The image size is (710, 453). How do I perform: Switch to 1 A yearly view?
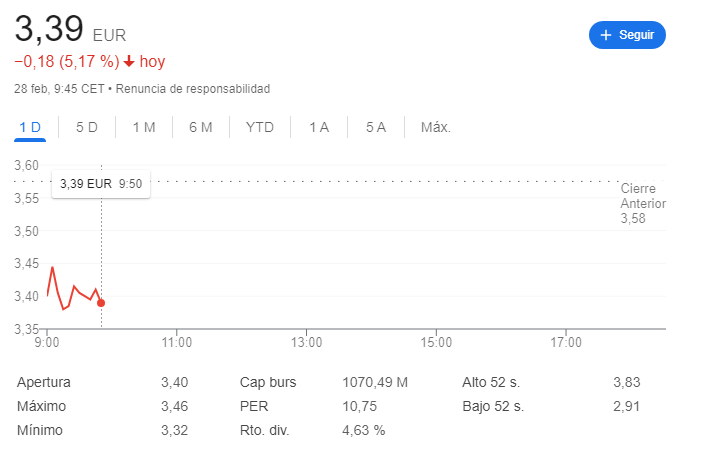pos(319,127)
